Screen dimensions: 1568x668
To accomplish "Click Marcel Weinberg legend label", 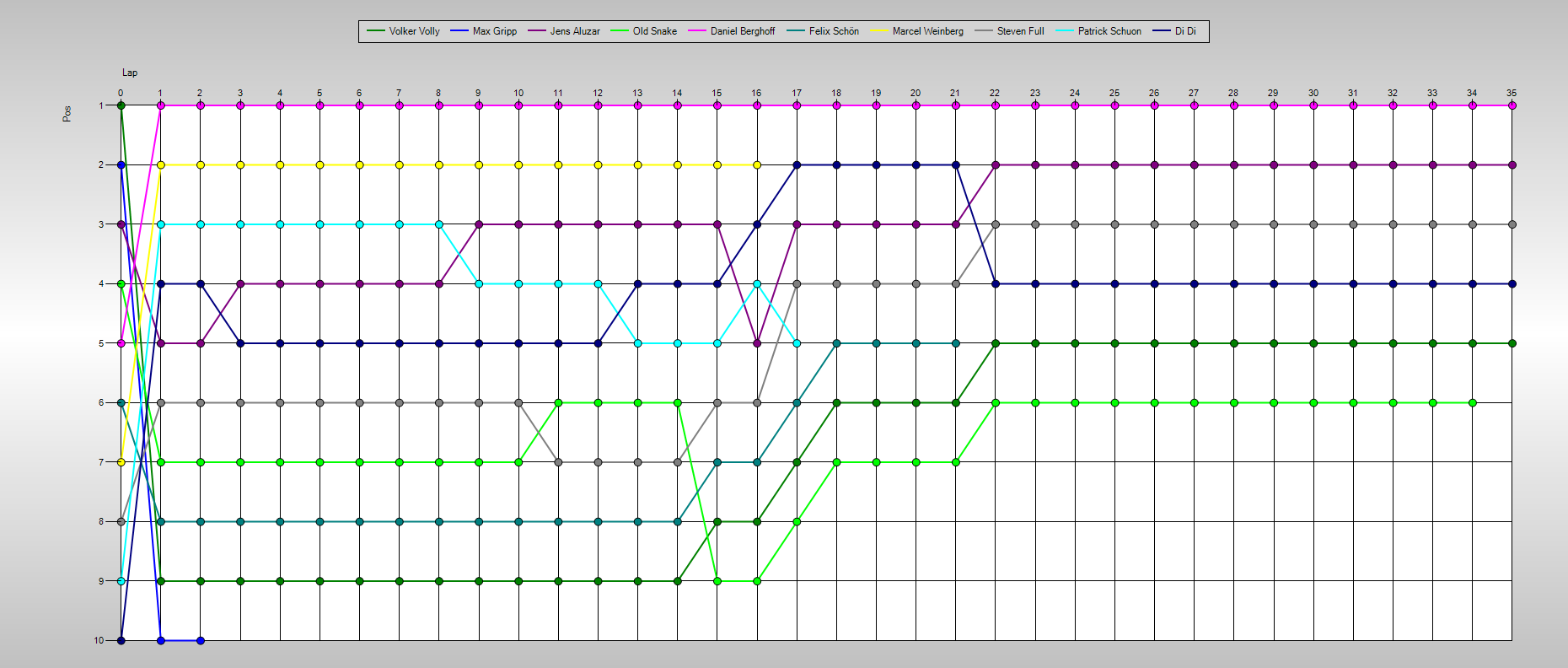I will click(x=927, y=31).
